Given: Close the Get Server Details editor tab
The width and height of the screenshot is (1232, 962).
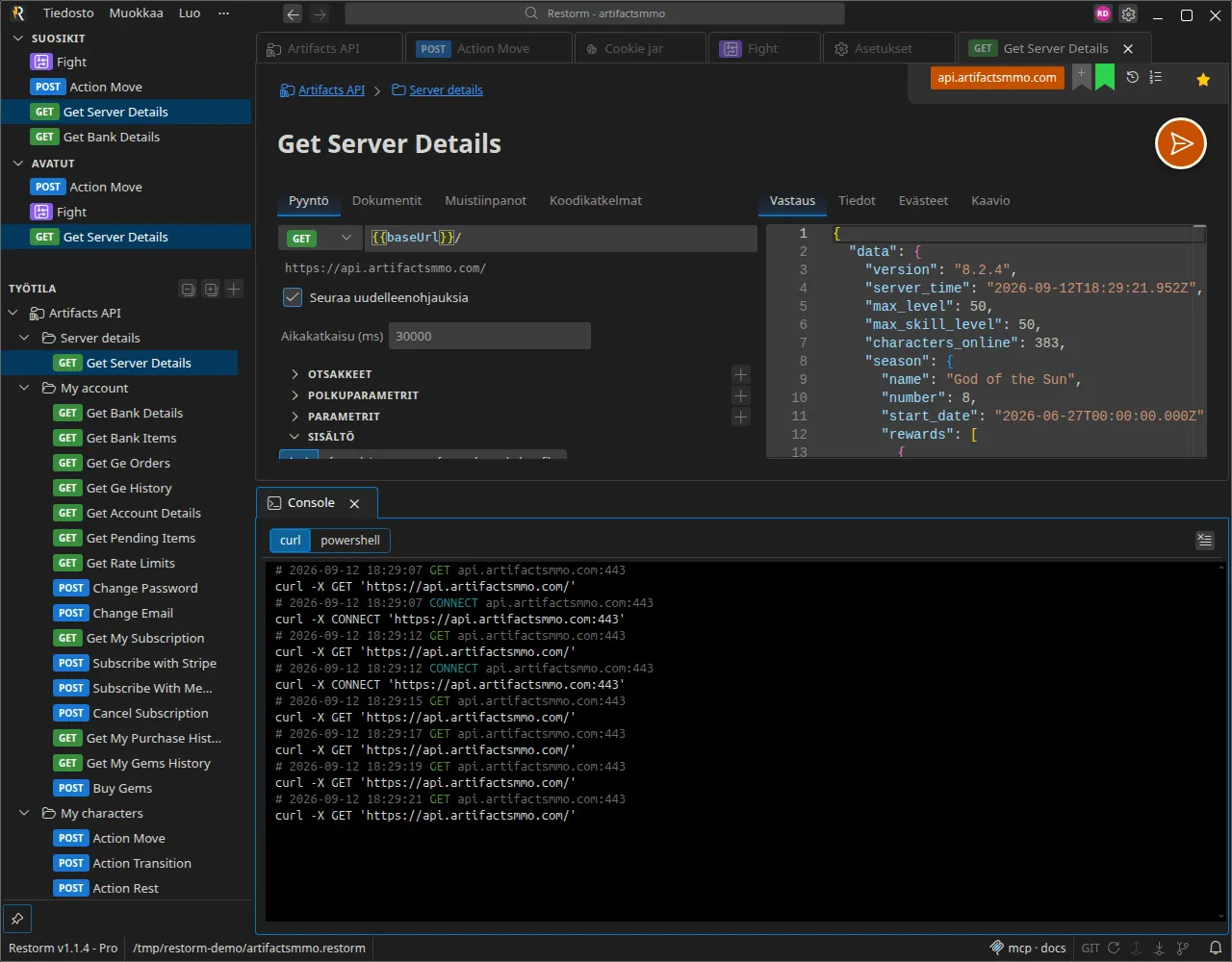Looking at the screenshot, I should click(x=1128, y=49).
